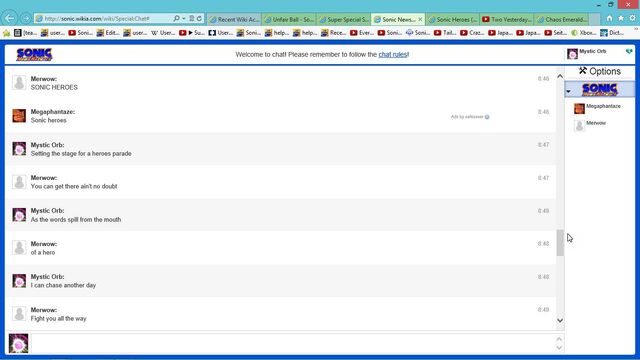Image resolution: width=640 pixels, height=360 pixels.
Task: Click the chat message input field
Action: pos(293,343)
